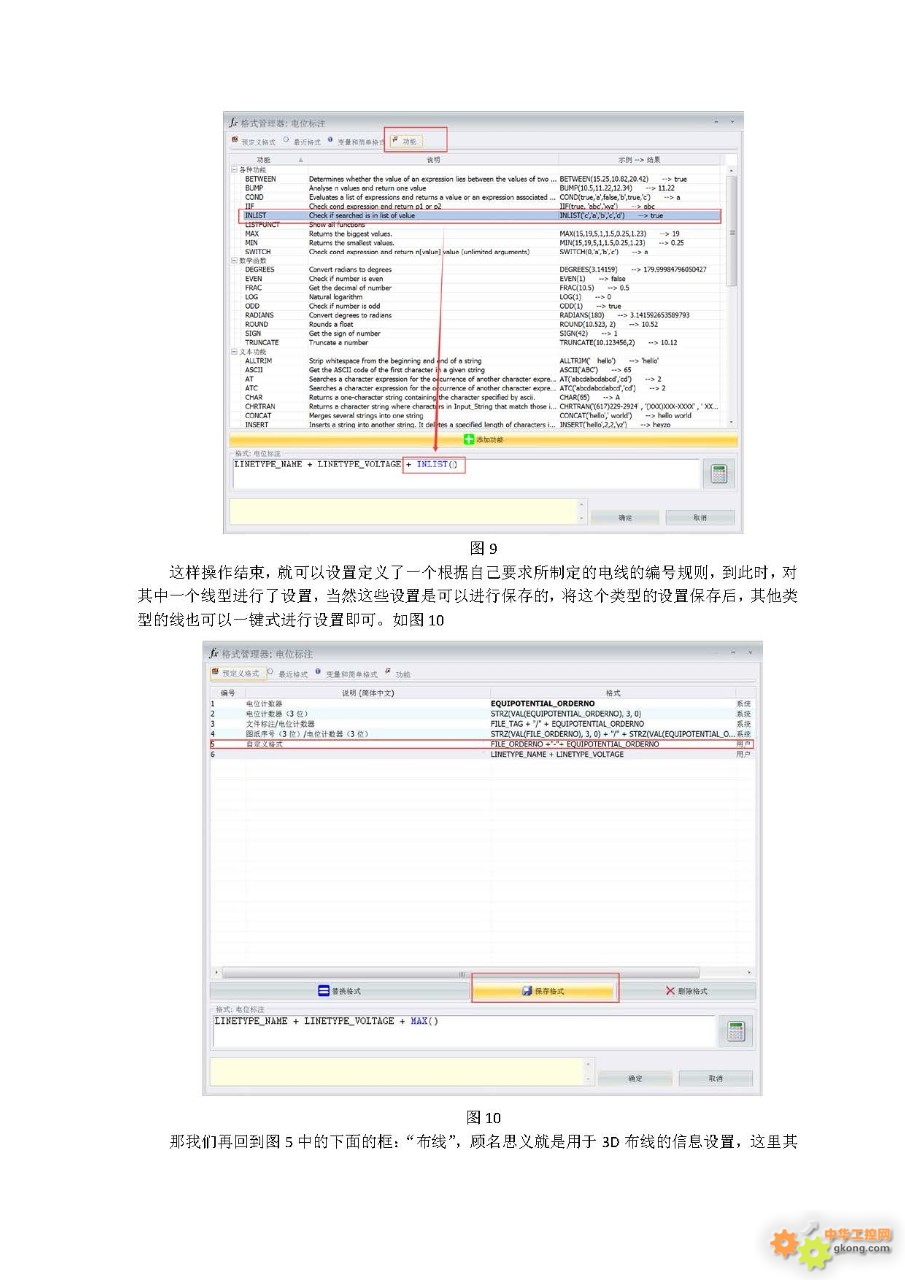Open the calculator icon in the Figure 10 dialog
The width and height of the screenshot is (905, 1280).
pos(736,1032)
